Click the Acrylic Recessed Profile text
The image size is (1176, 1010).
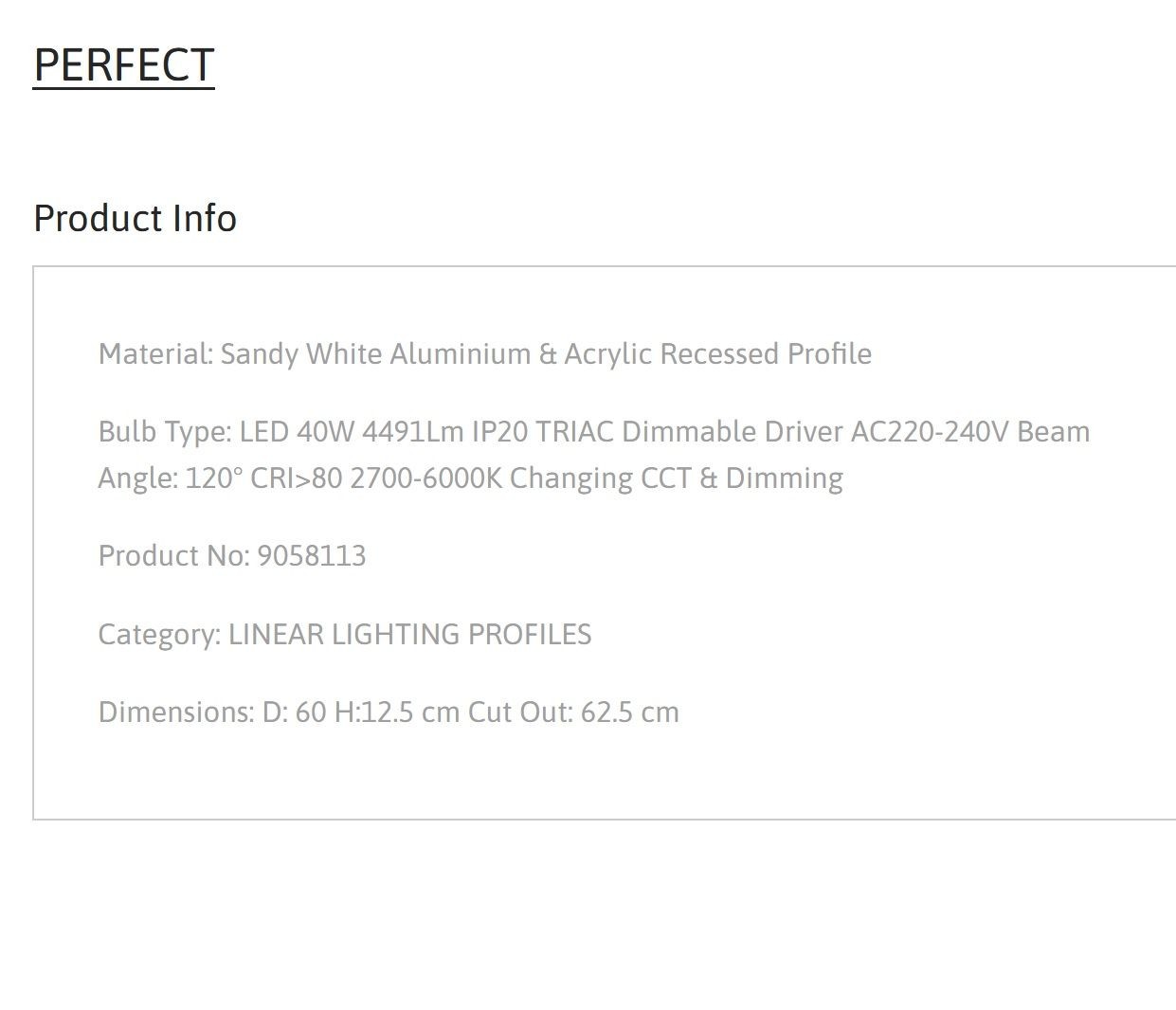[717, 353]
